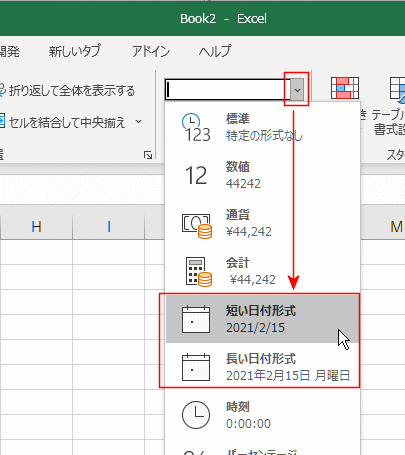Toggle セルを結合して中央揃え merge and center
This screenshot has height=455, width=405.
coord(63,122)
